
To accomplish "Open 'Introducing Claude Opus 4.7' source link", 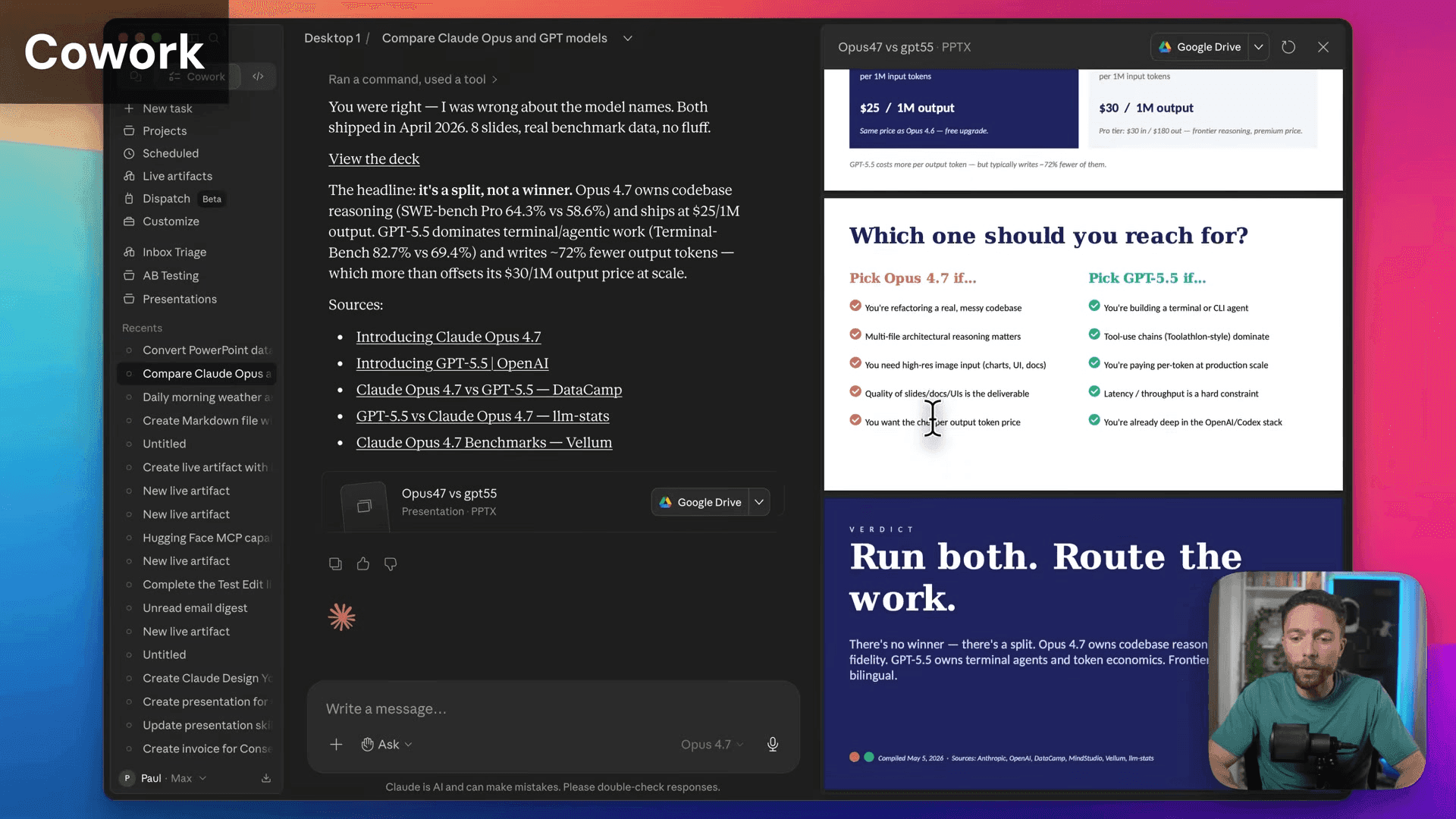I will pyautogui.click(x=449, y=337).
